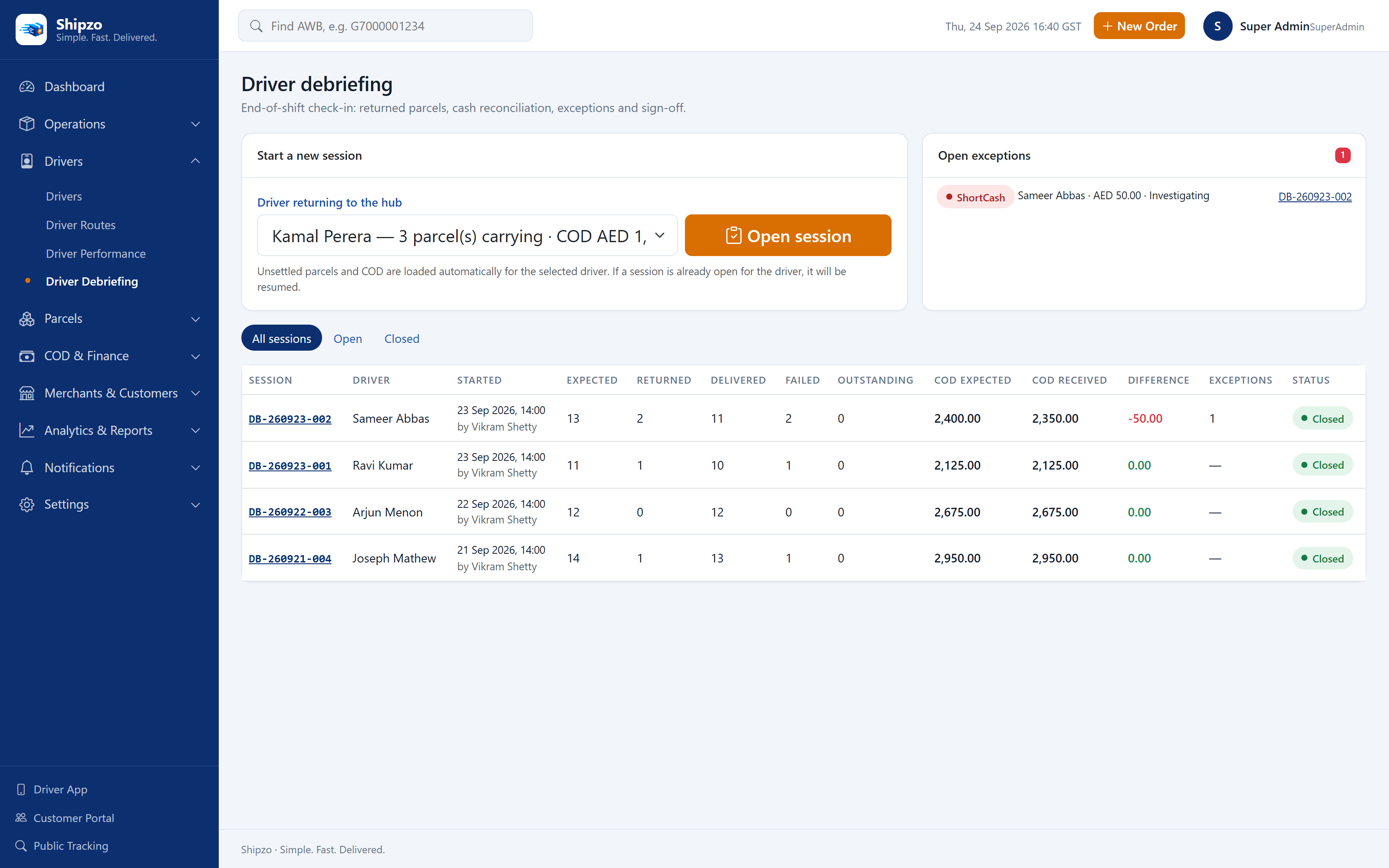Image resolution: width=1389 pixels, height=868 pixels.
Task: Click Closed status badge for Ravi Kumar
Action: [1323, 465]
